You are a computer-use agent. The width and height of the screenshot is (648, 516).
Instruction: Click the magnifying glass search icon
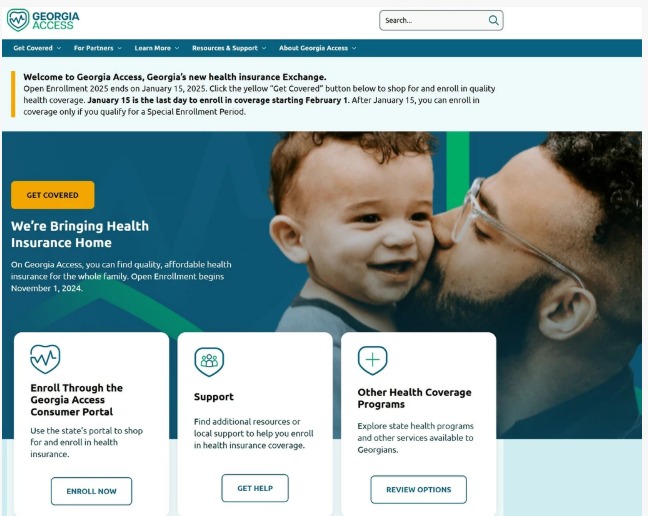[493, 20]
